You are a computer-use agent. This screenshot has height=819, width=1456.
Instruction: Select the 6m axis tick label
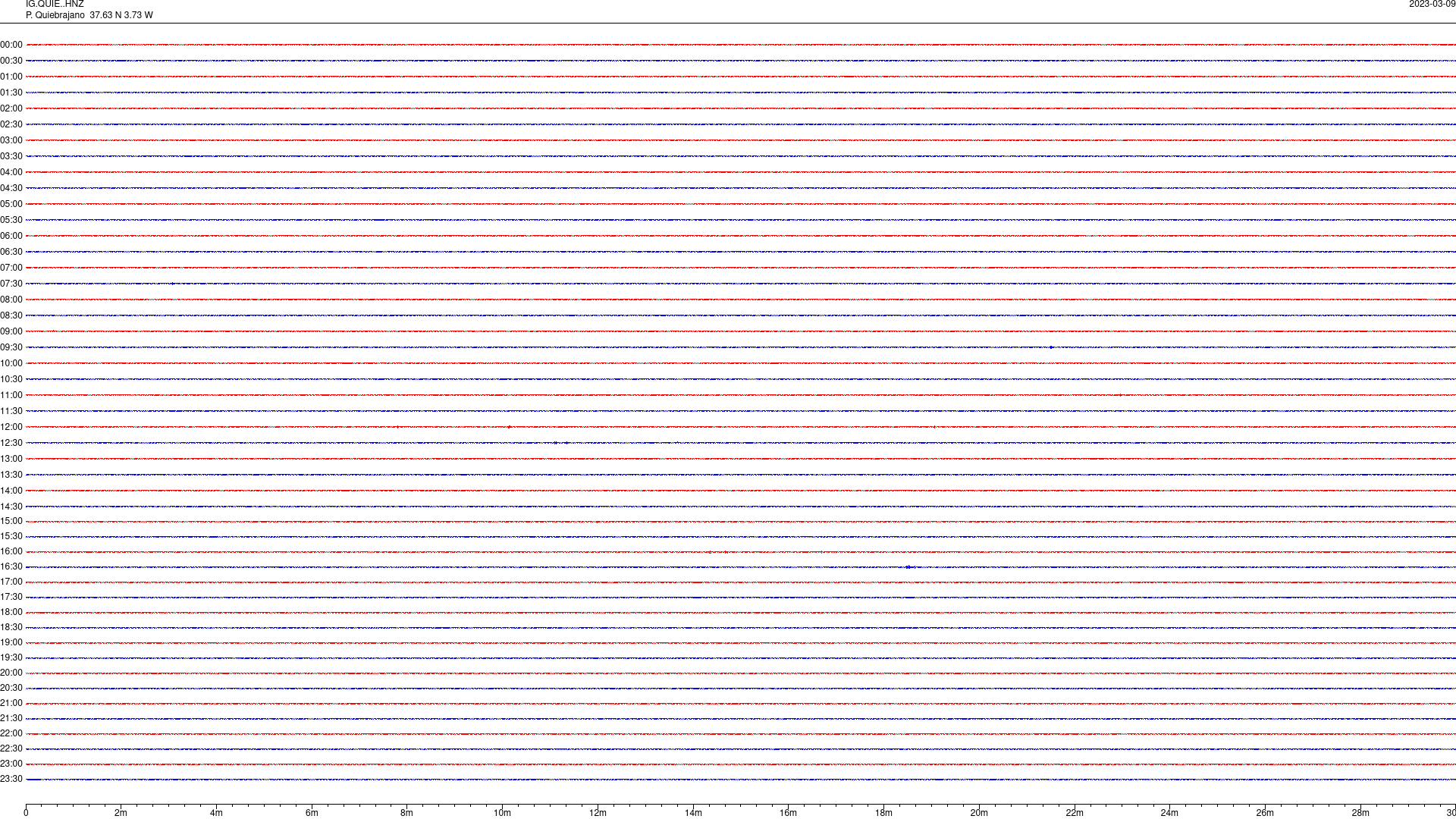[312, 813]
